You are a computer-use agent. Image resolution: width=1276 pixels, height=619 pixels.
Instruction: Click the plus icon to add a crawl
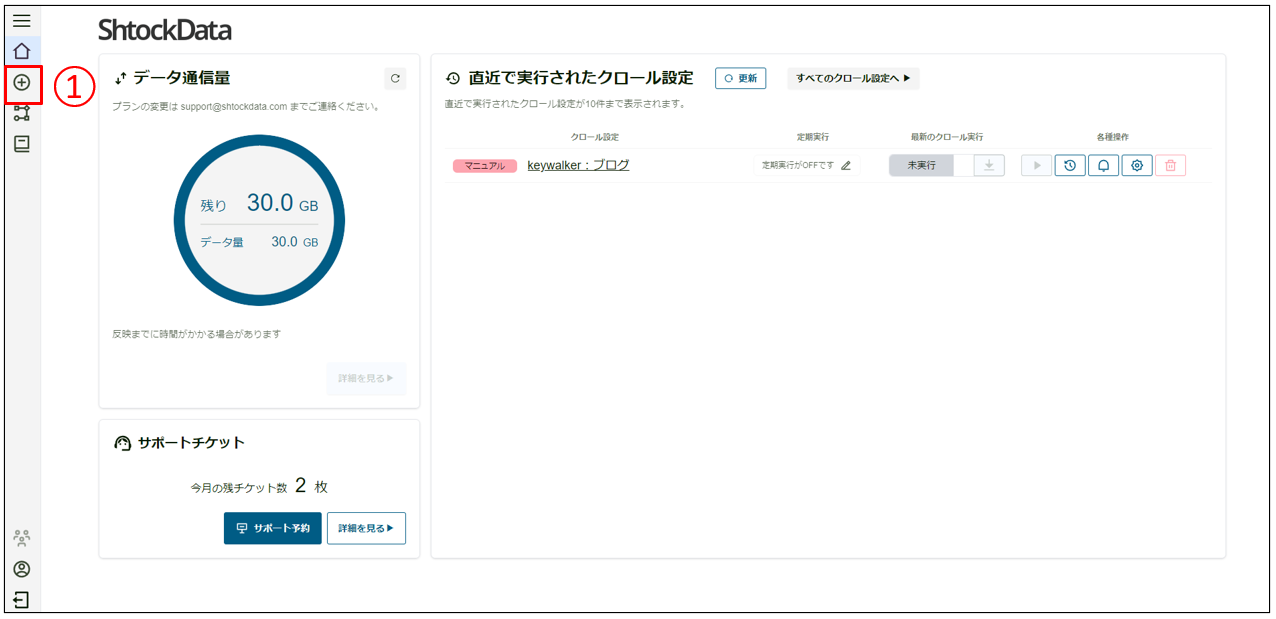point(21,83)
